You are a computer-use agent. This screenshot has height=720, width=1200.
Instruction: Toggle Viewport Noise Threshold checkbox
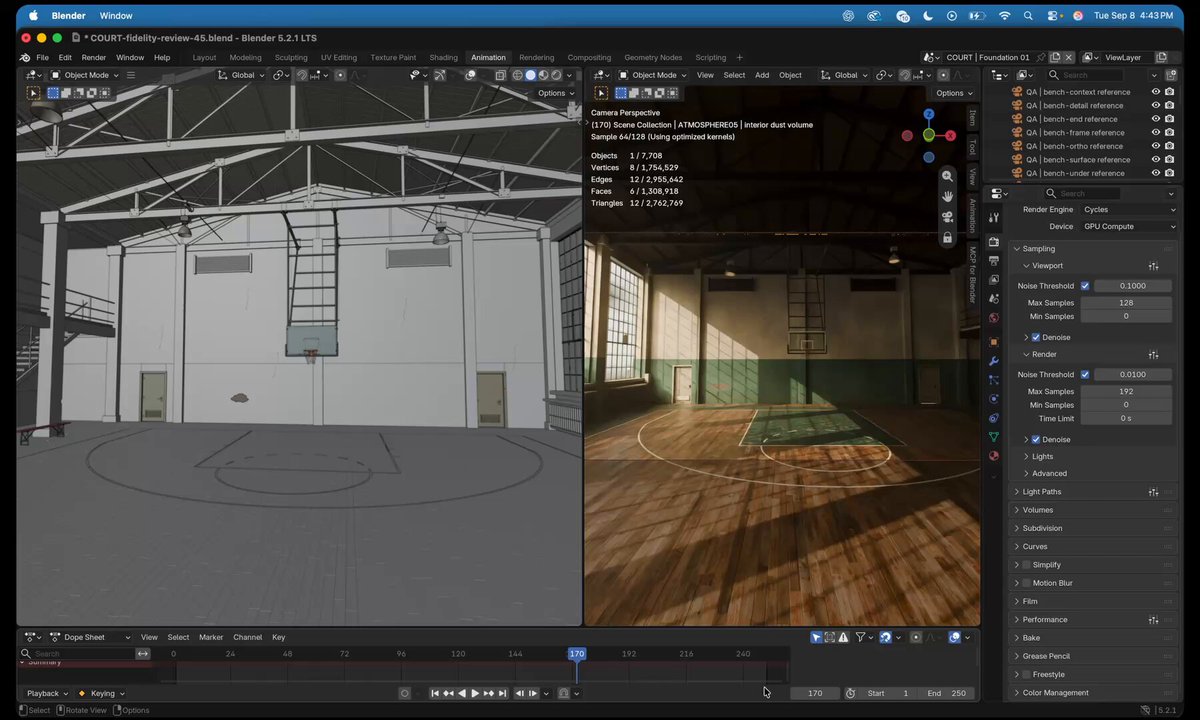(1085, 286)
